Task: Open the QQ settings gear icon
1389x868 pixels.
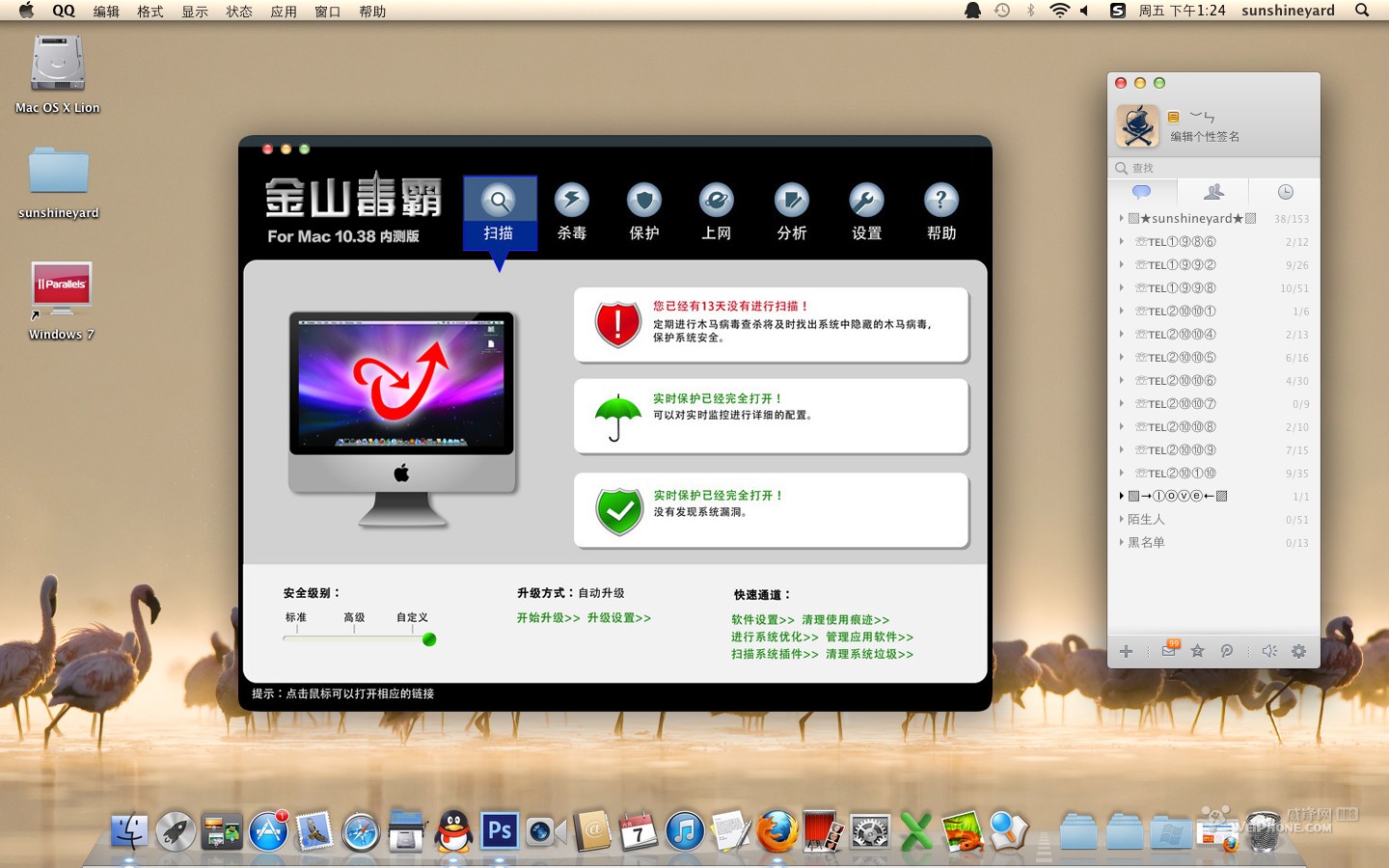Action: point(1299,651)
